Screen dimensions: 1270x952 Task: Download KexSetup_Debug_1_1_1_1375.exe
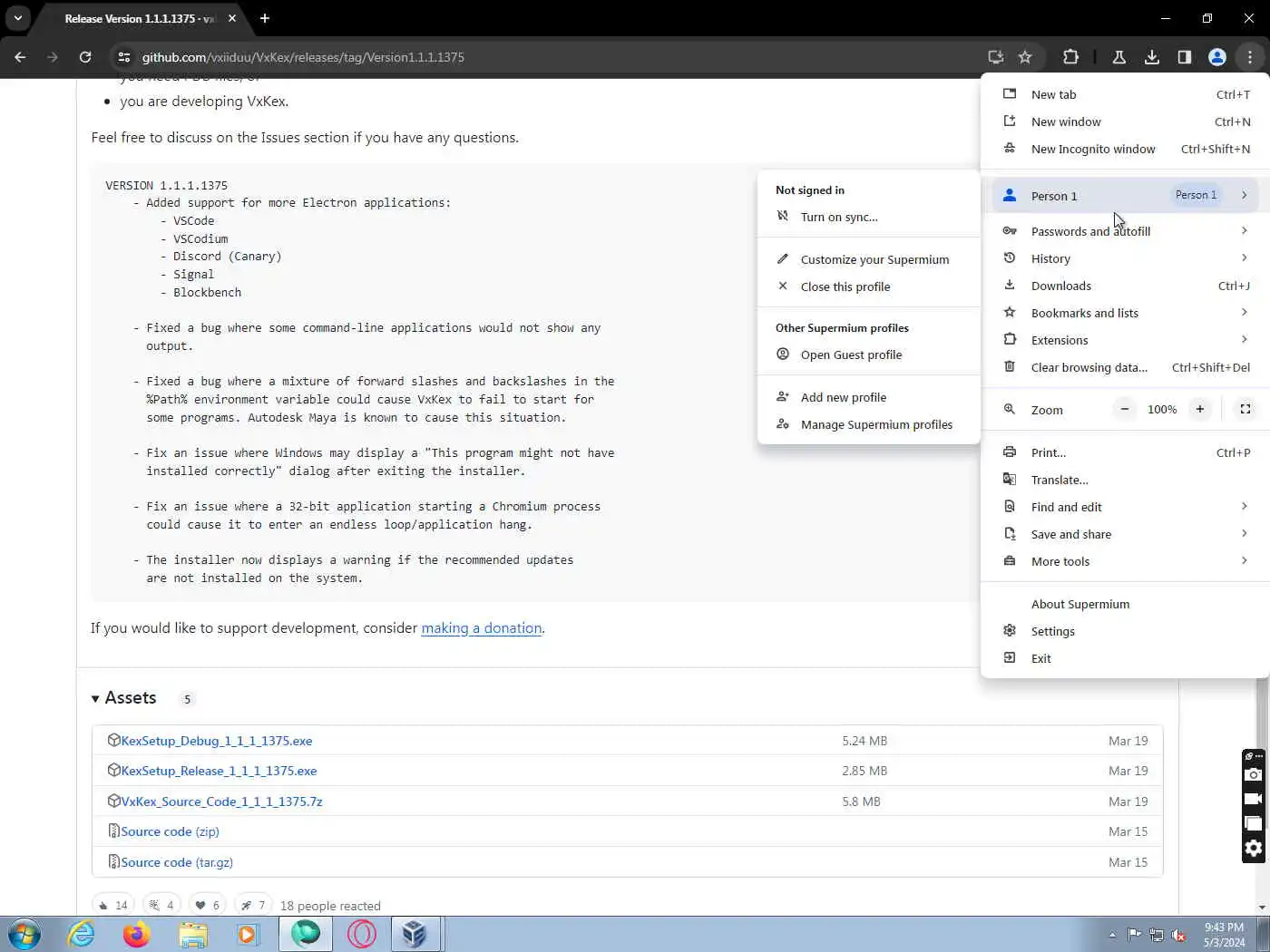[x=217, y=741]
